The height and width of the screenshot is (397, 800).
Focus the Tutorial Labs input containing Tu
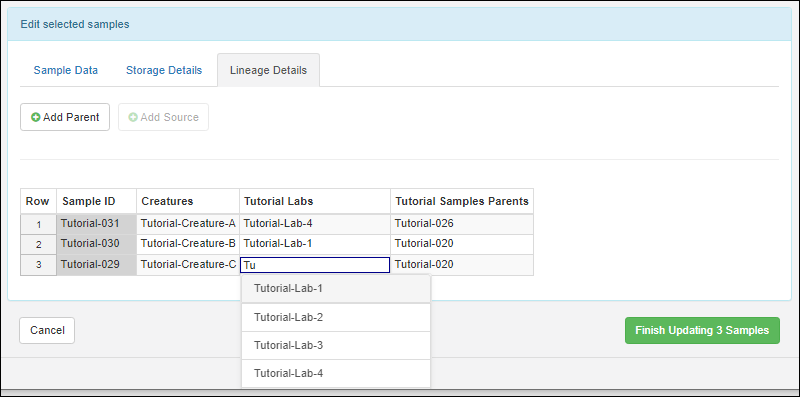pyautogui.click(x=315, y=265)
